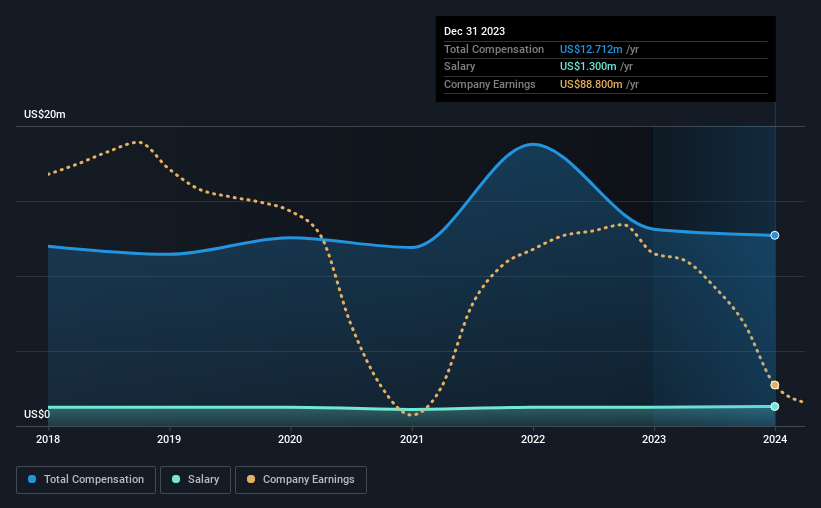Select the 2022 axis label
Screen dimensions: 821x508
533,439
